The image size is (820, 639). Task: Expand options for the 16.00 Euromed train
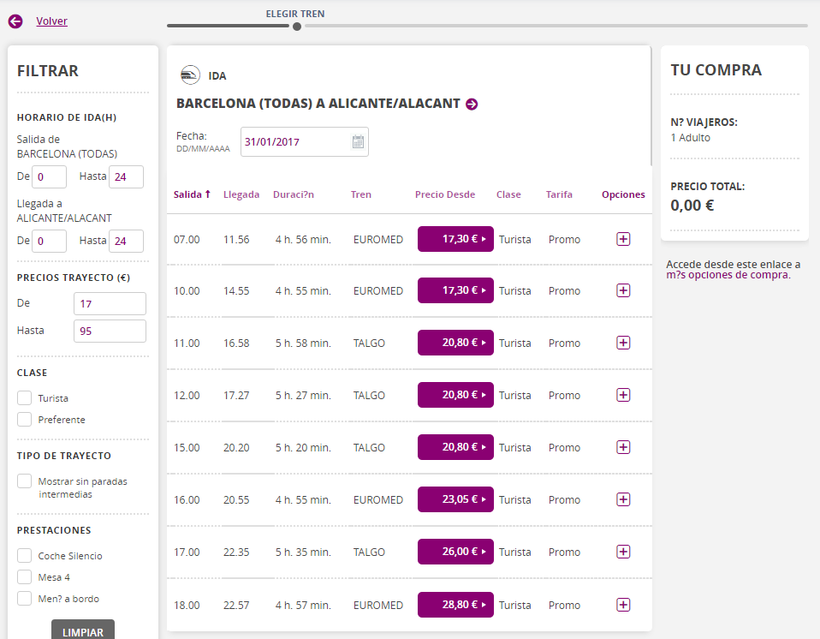click(x=623, y=500)
